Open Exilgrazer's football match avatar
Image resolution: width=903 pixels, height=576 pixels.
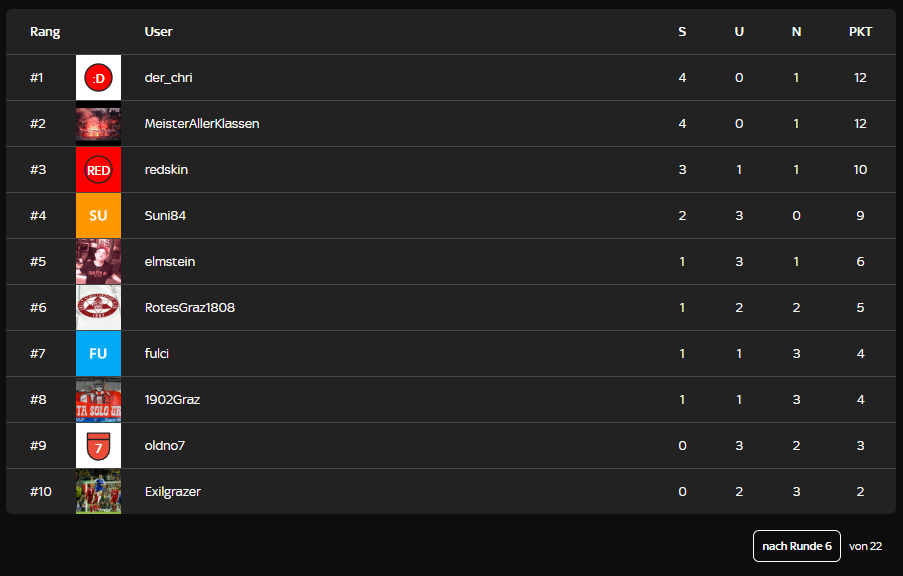pos(98,491)
